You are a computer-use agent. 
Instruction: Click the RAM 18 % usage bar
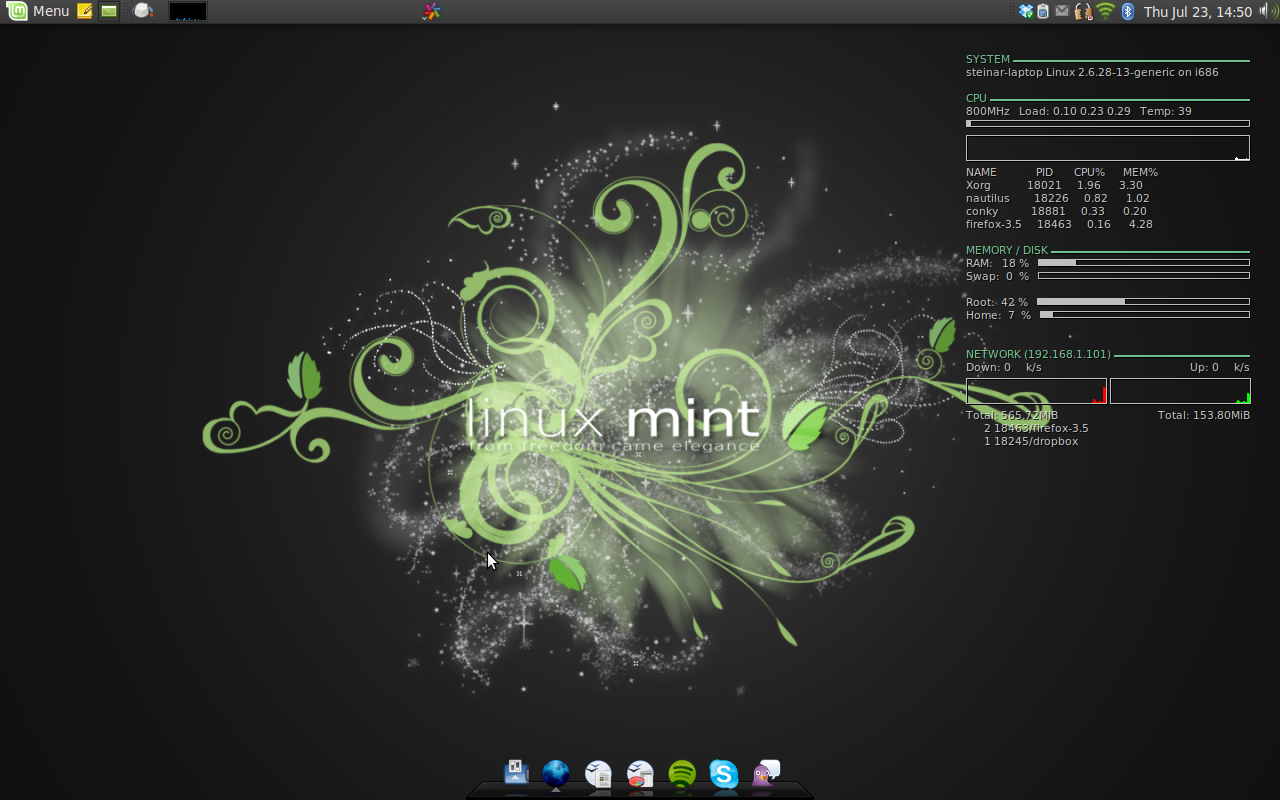point(1143,263)
